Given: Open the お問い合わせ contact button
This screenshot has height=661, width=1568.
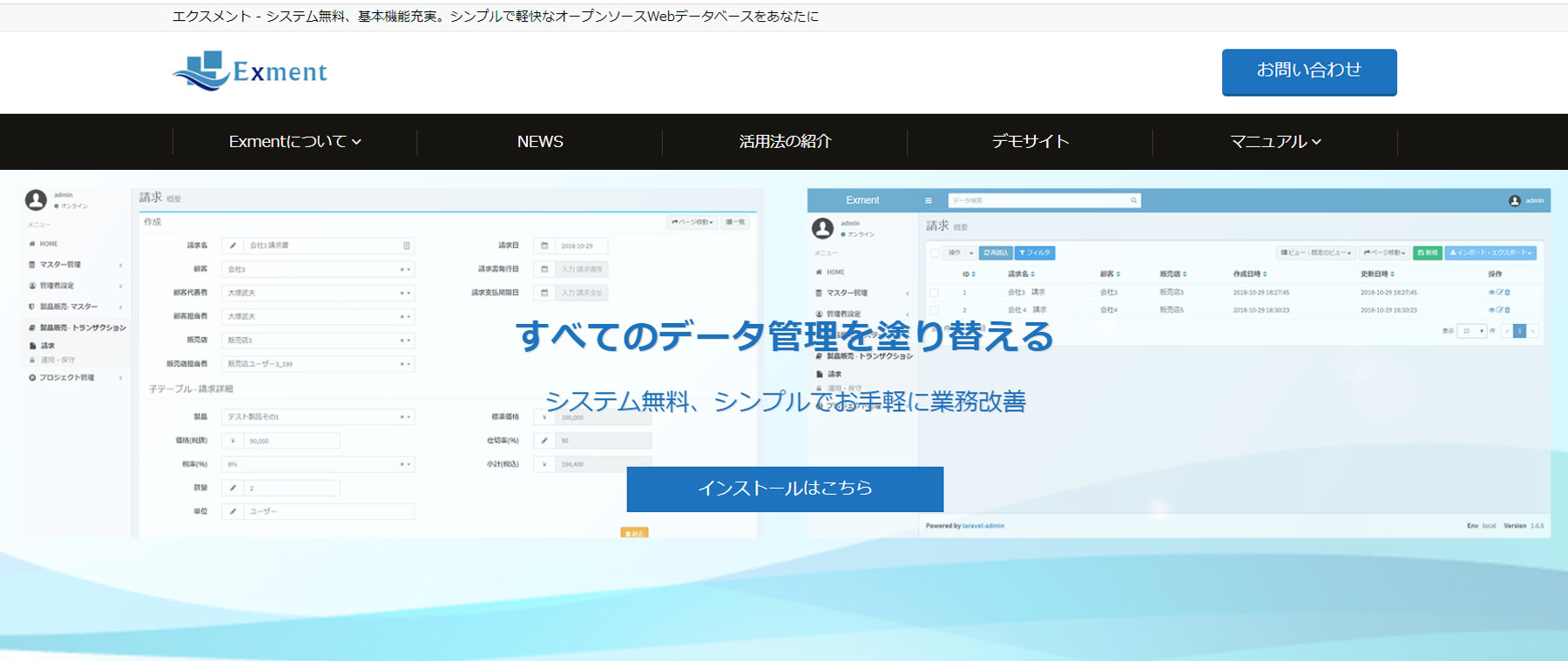Looking at the screenshot, I should point(1309,71).
